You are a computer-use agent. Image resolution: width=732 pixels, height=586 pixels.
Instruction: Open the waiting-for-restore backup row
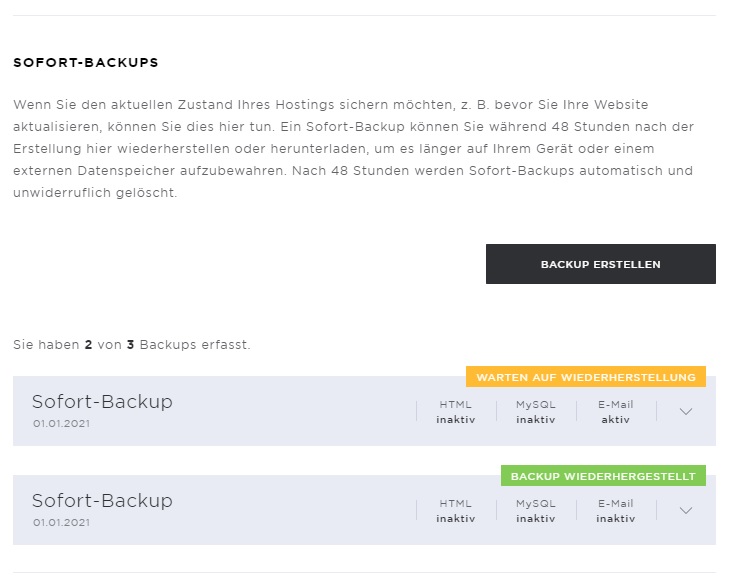pyautogui.click(x=364, y=411)
